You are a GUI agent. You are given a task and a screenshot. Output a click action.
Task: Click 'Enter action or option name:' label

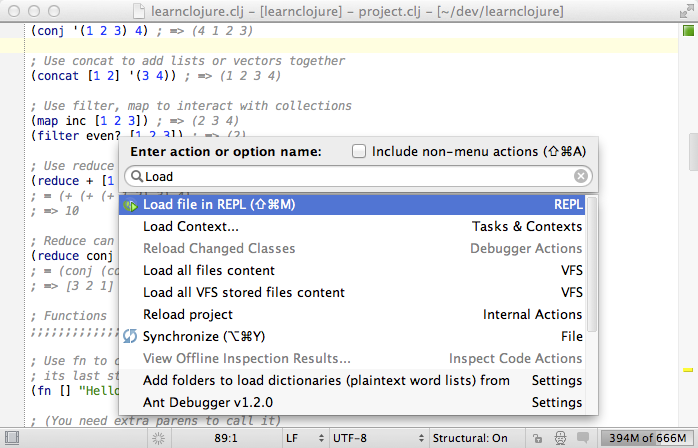(x=226, y=151)
